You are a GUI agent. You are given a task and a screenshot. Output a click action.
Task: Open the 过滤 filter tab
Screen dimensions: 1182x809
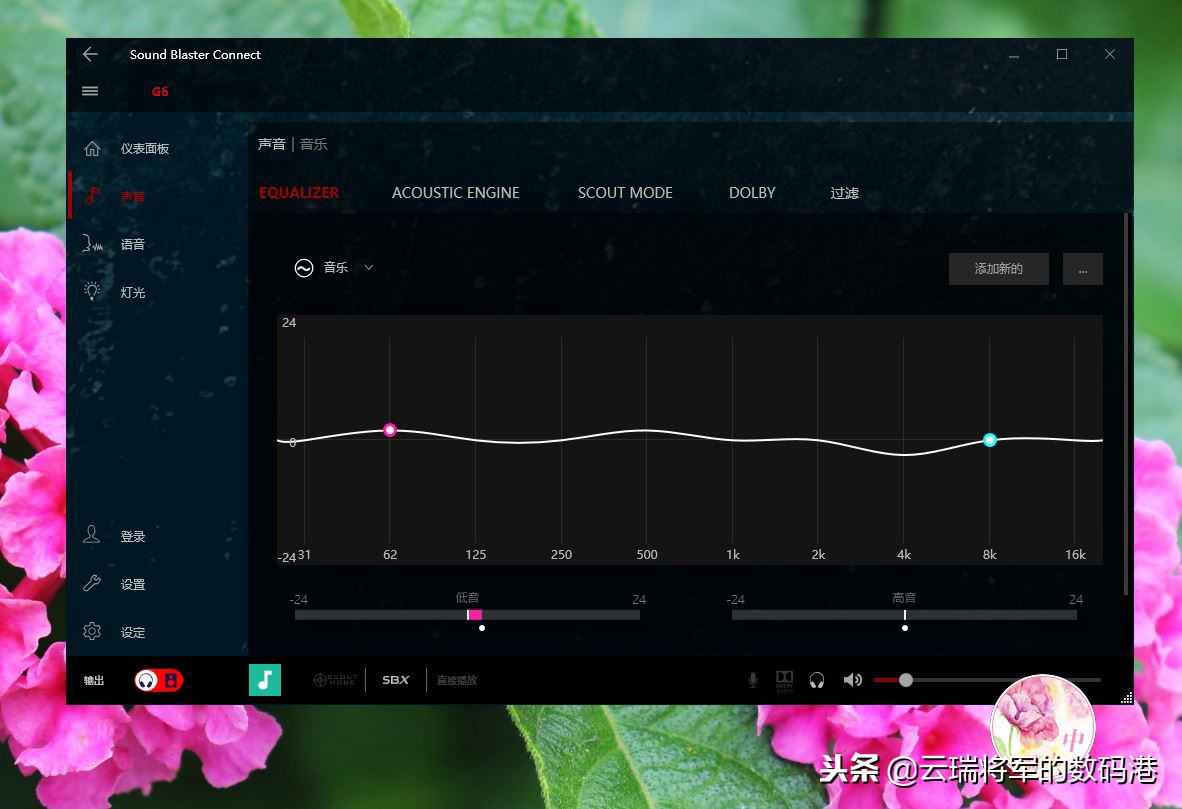click(844, 193)
